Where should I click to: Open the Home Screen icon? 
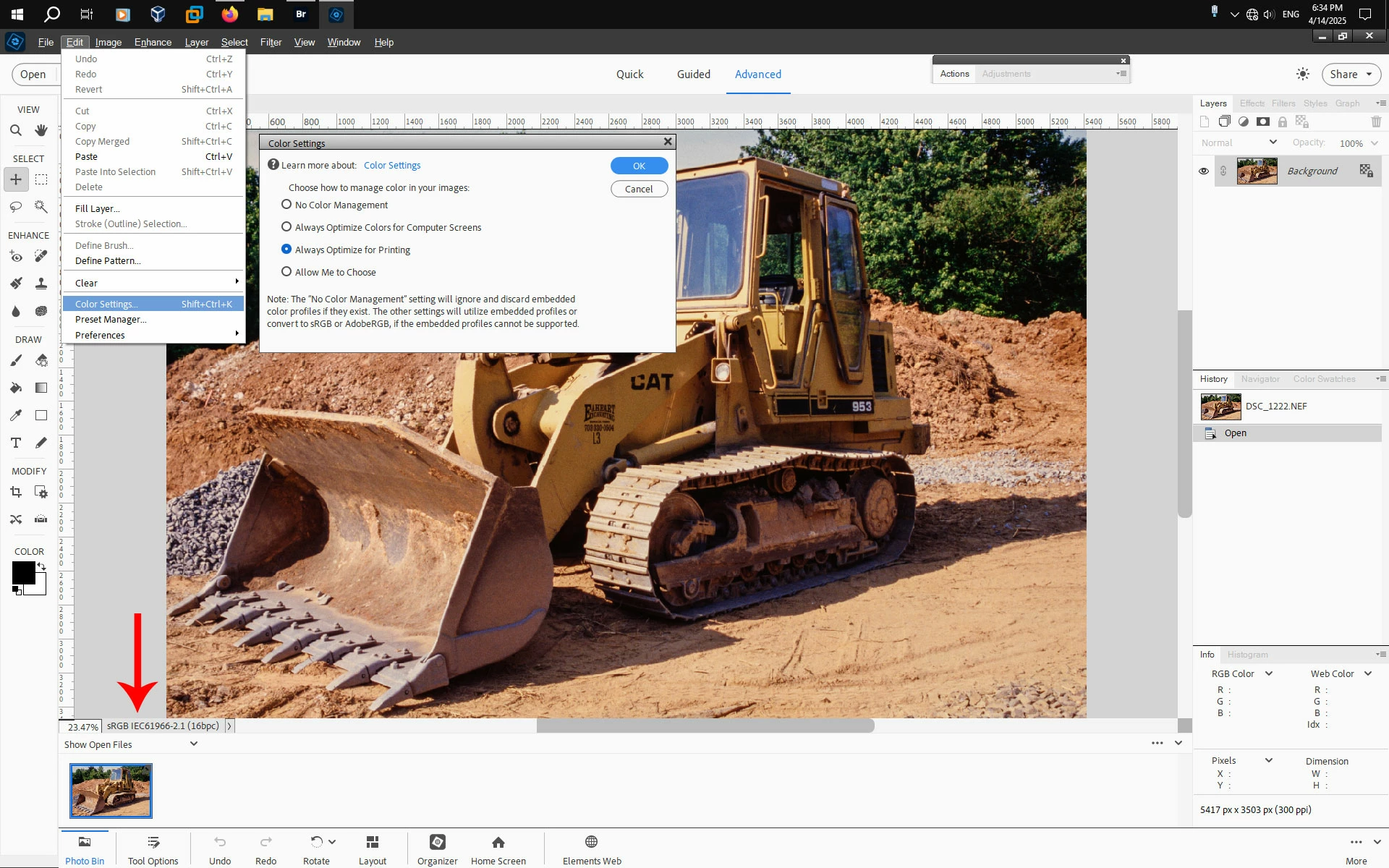(498, 848)
